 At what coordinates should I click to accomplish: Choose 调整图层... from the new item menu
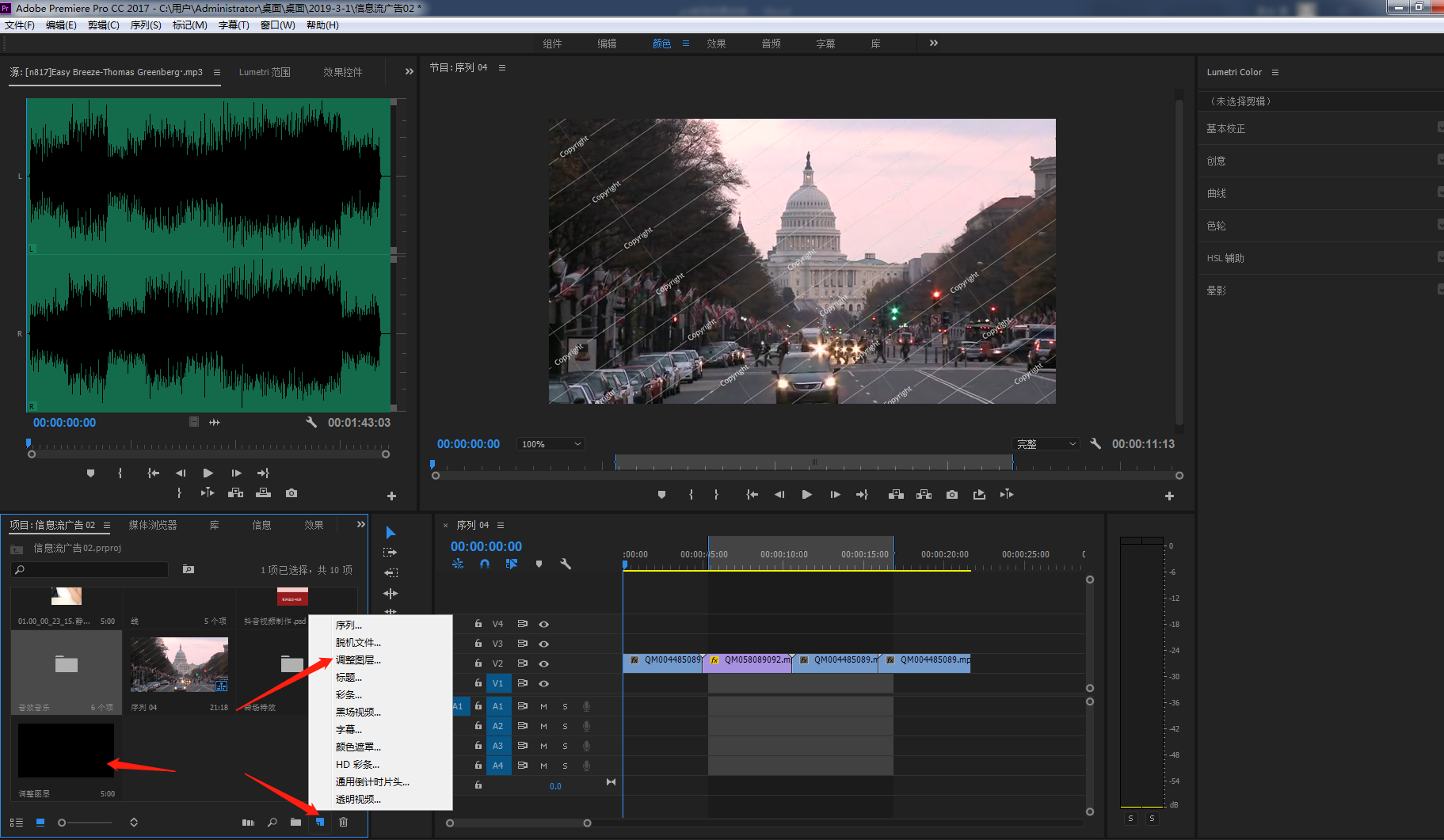(x=358, y=660)
